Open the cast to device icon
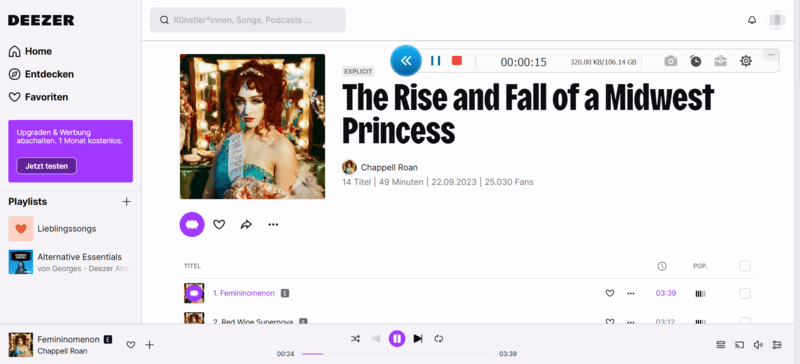 739,345
